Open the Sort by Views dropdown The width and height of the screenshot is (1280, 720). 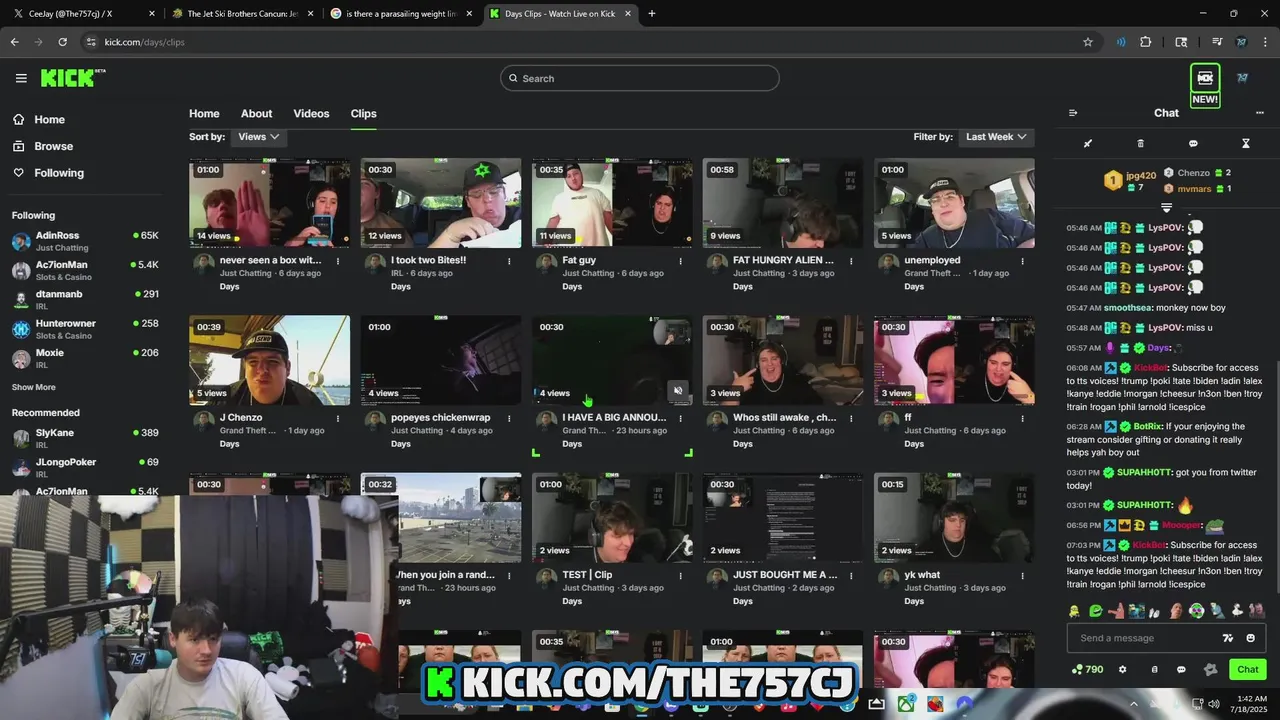click(x=258, y=137)
